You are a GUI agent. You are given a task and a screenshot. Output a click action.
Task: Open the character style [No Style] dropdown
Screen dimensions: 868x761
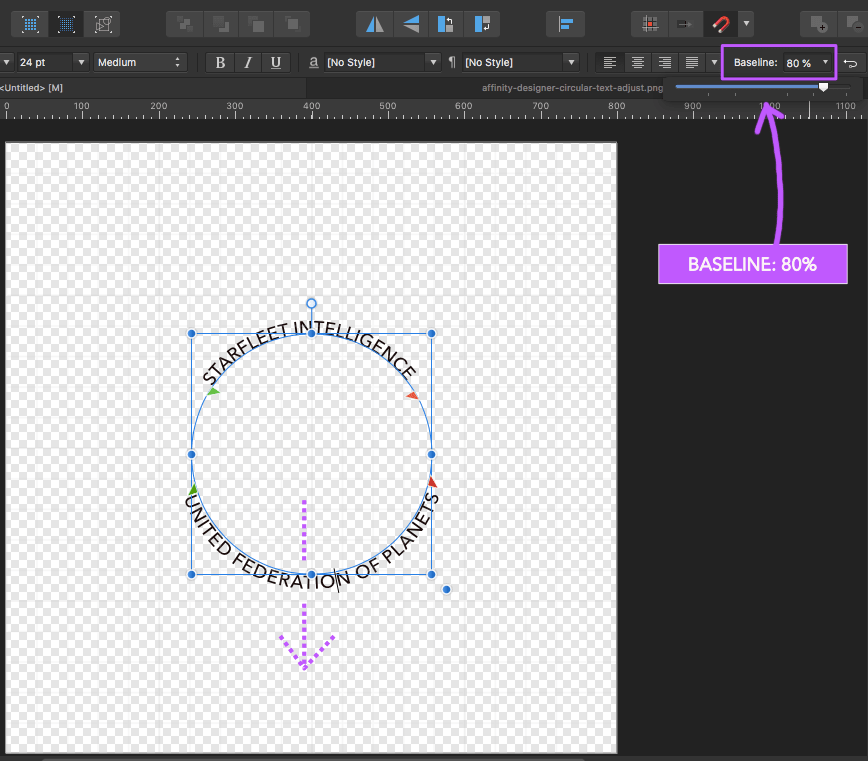click(433, 62)
